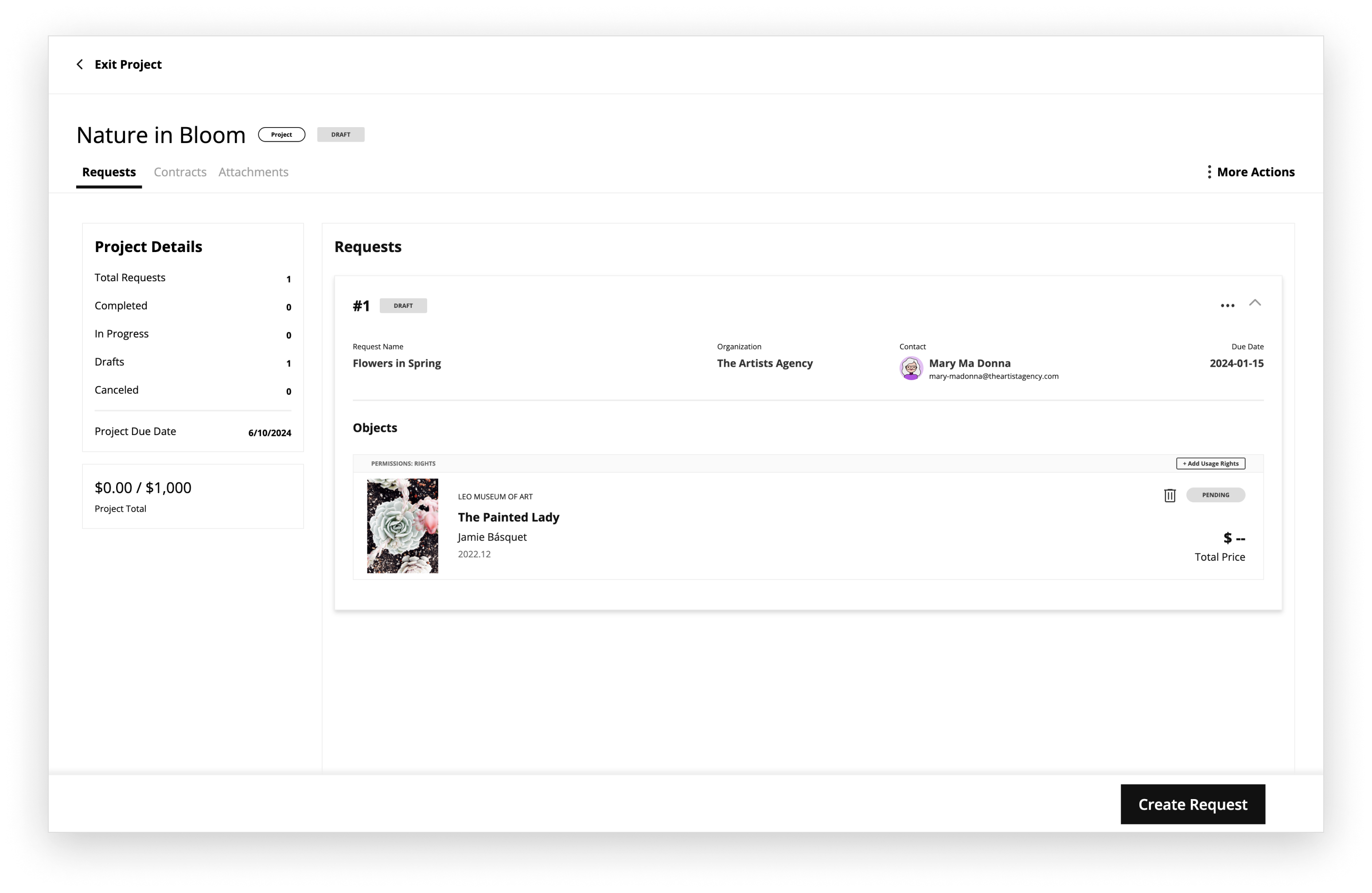Collapse request #1 with the chevron
Screen dimensions: 1372x893
(x=1255, y=303)
